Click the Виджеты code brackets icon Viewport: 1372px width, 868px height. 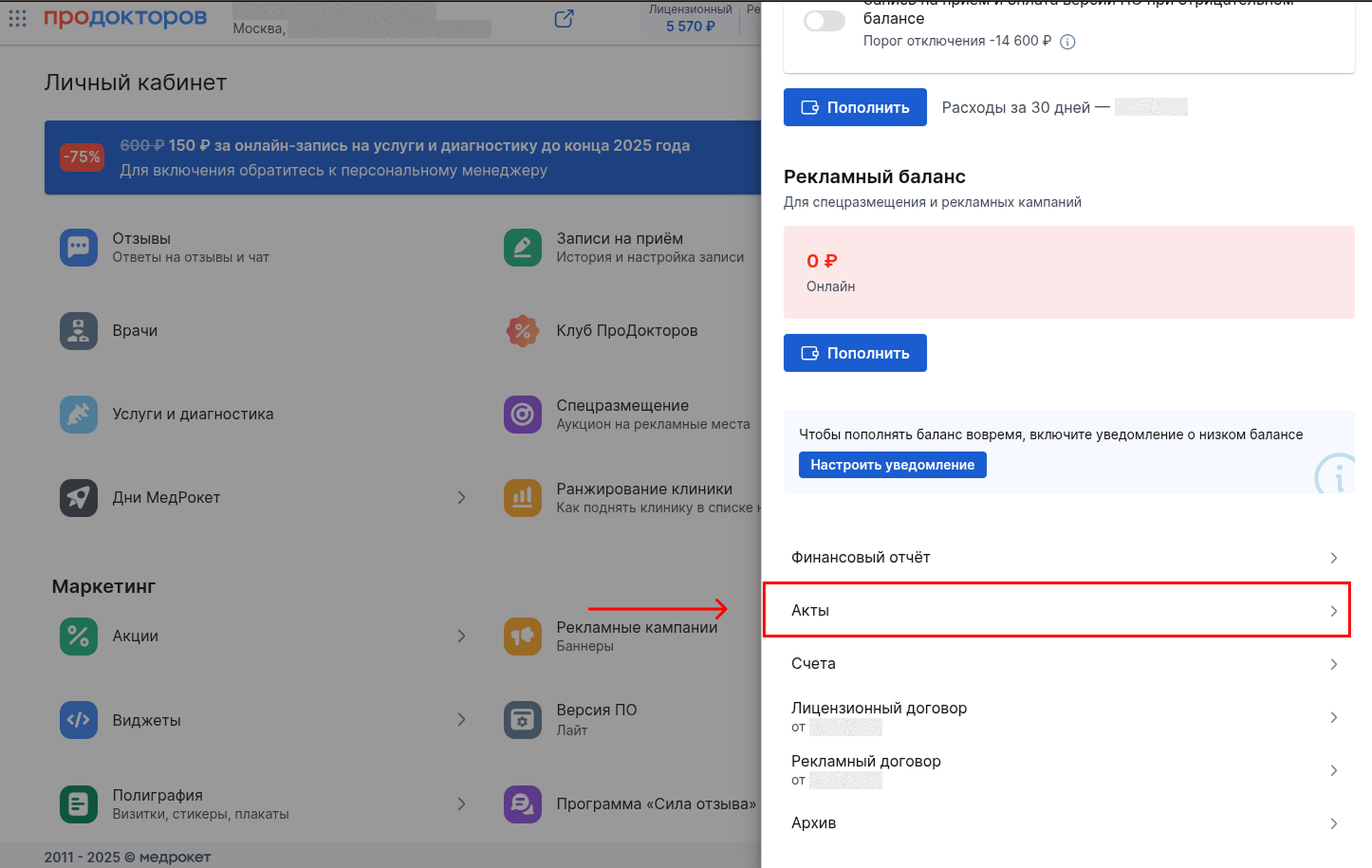coord(79,720)
